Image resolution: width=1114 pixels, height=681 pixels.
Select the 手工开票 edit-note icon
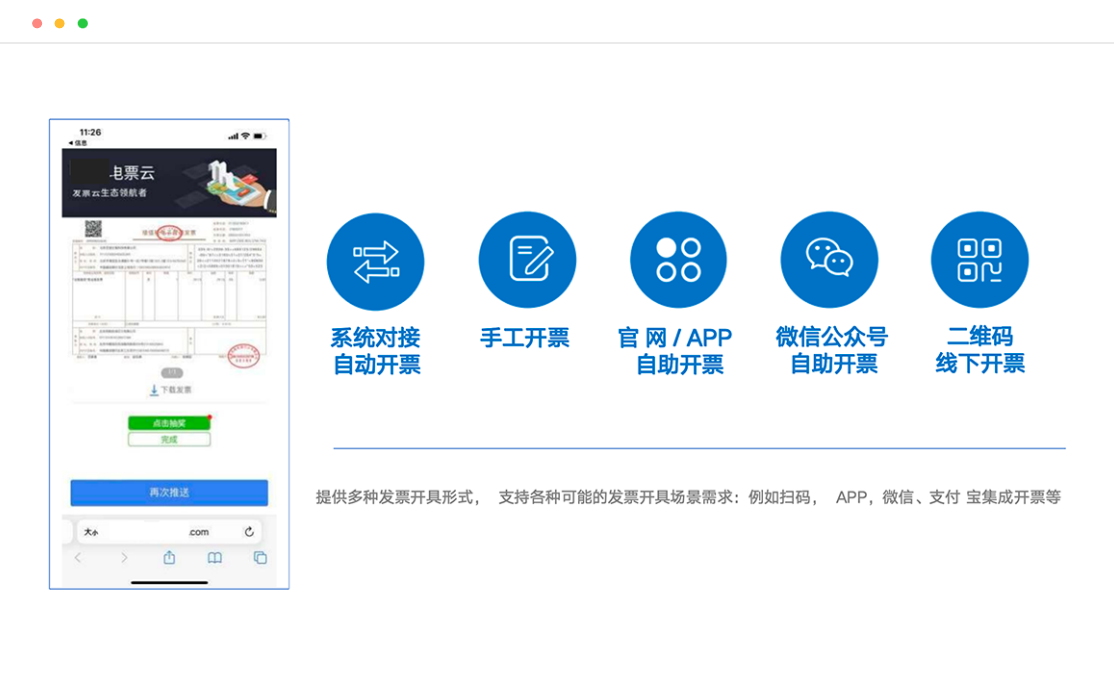click(527, 260)
